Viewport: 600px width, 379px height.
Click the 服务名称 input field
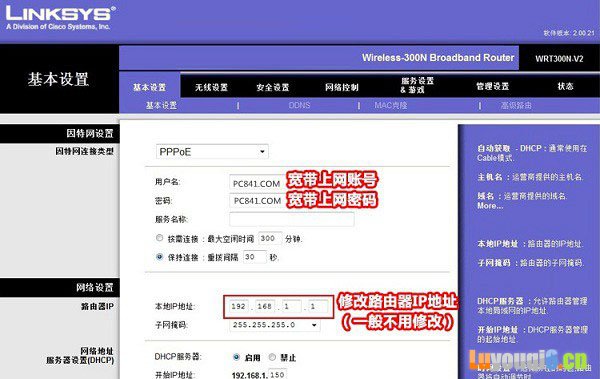[292, 219]
